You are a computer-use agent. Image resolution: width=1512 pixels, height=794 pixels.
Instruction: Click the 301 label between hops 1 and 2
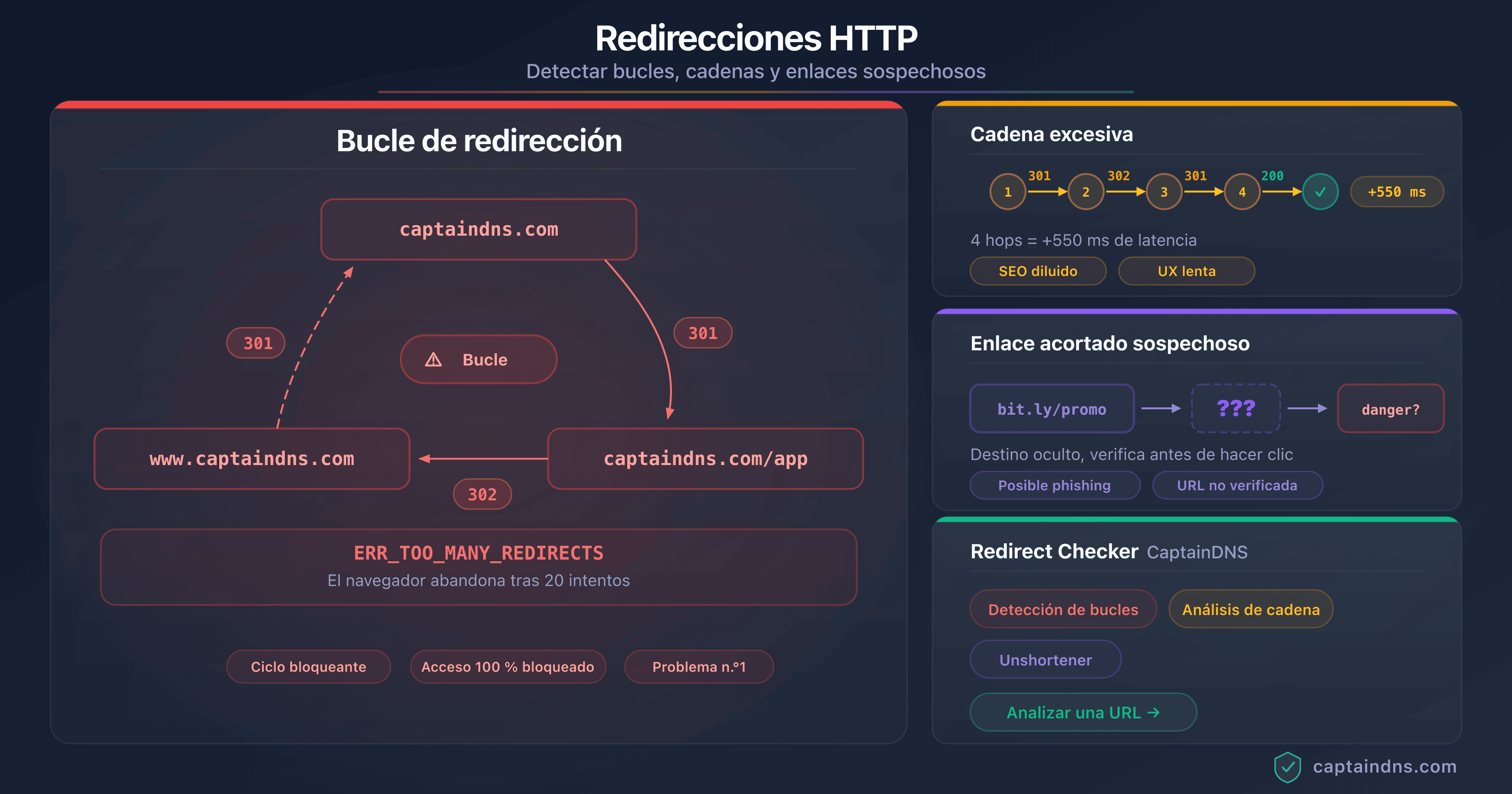1039,176
